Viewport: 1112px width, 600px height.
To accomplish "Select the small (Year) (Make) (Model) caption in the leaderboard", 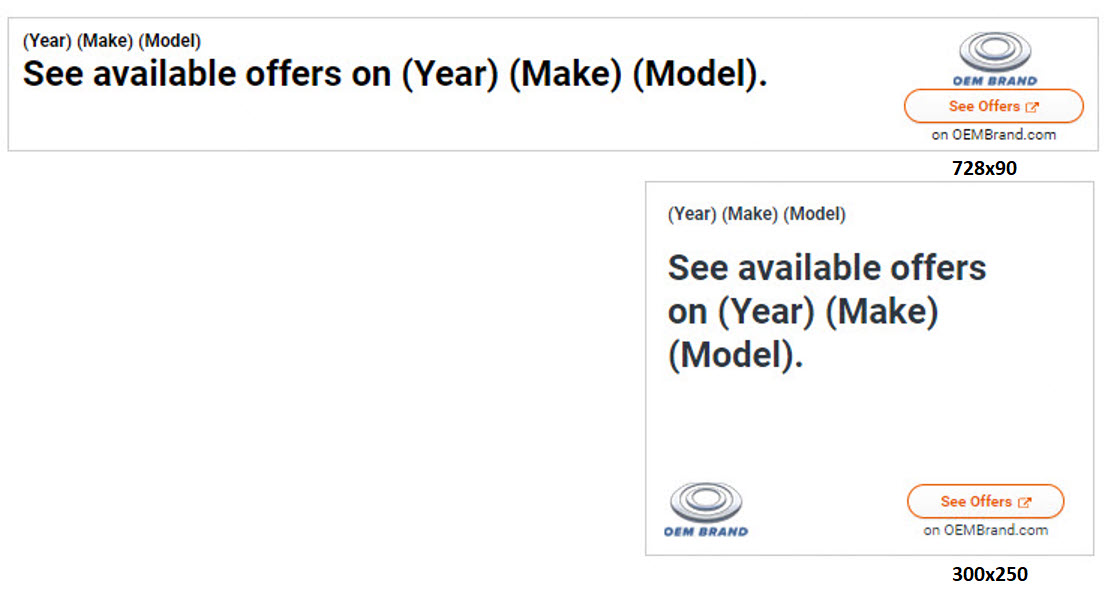I will [x=112, y=41].
